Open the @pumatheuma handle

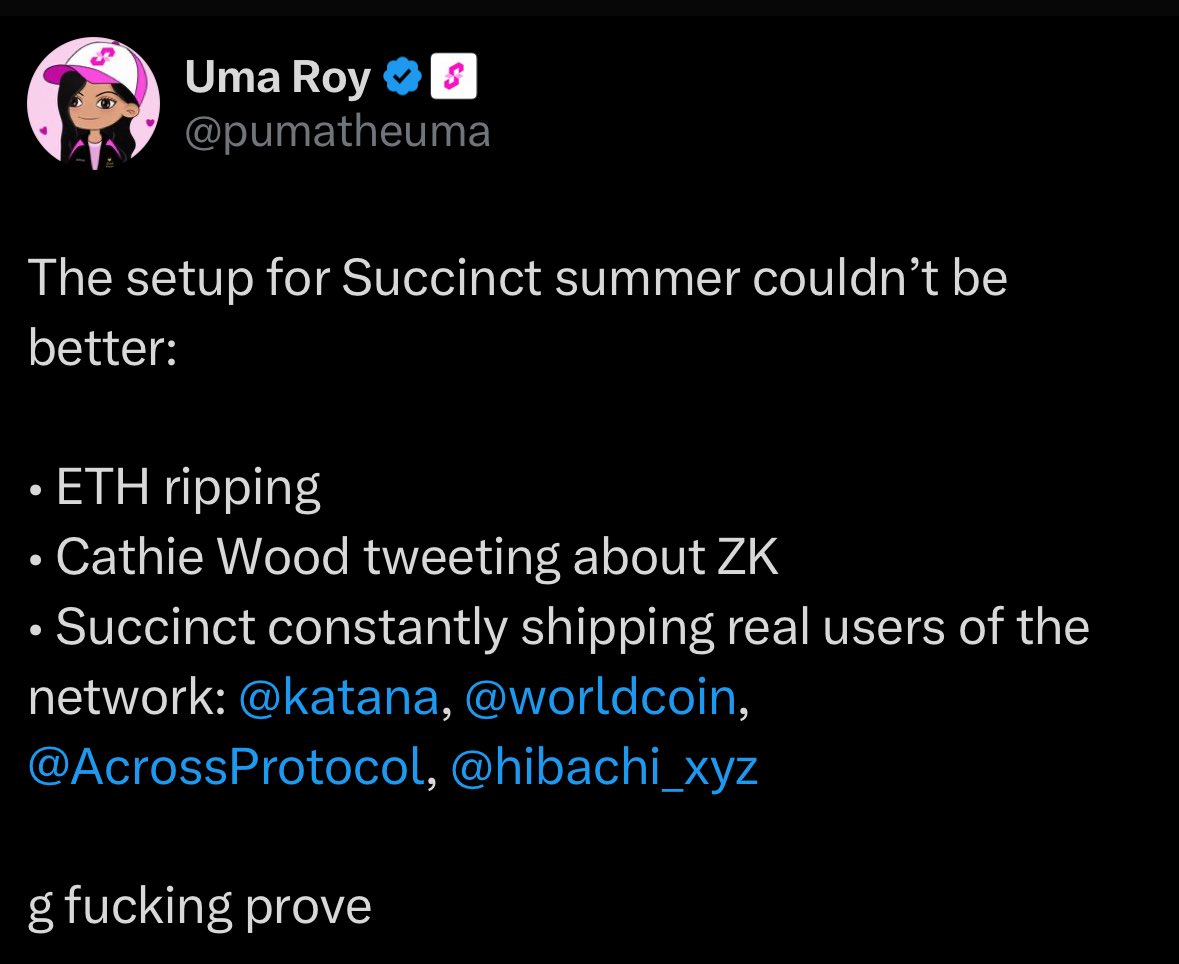[x=338, y=132]
